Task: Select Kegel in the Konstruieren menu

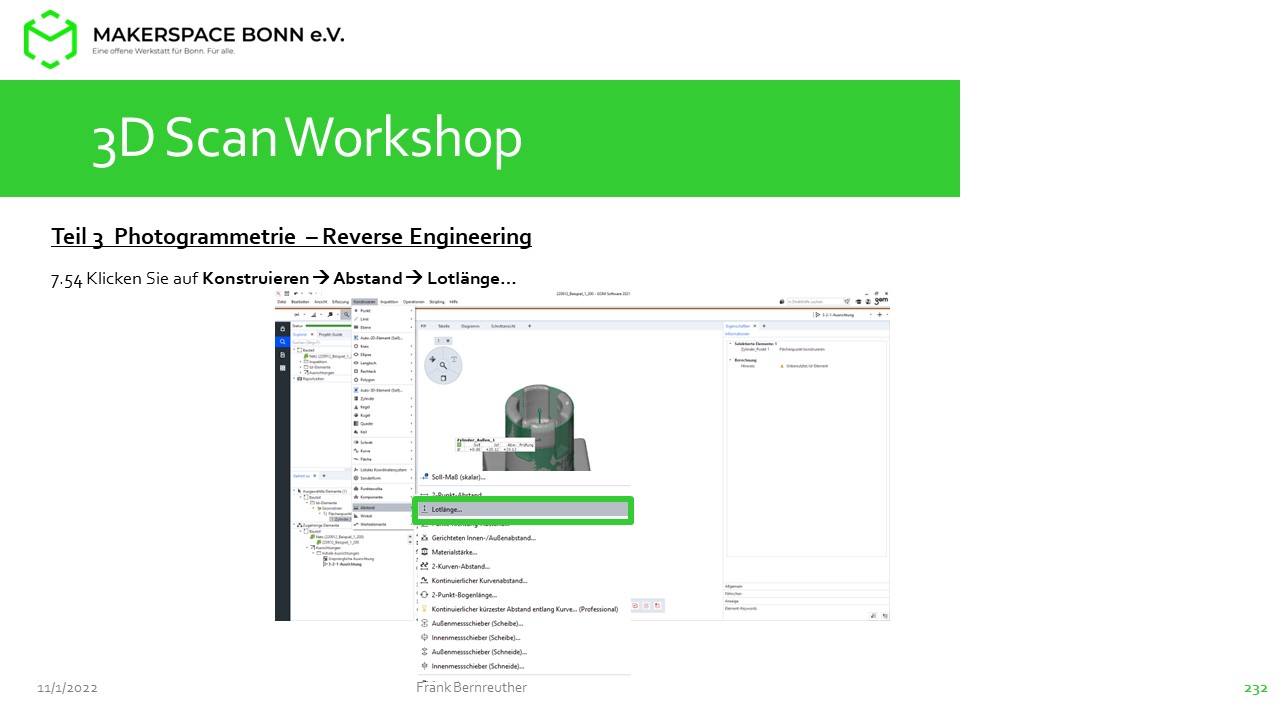Action: (383, 407)
